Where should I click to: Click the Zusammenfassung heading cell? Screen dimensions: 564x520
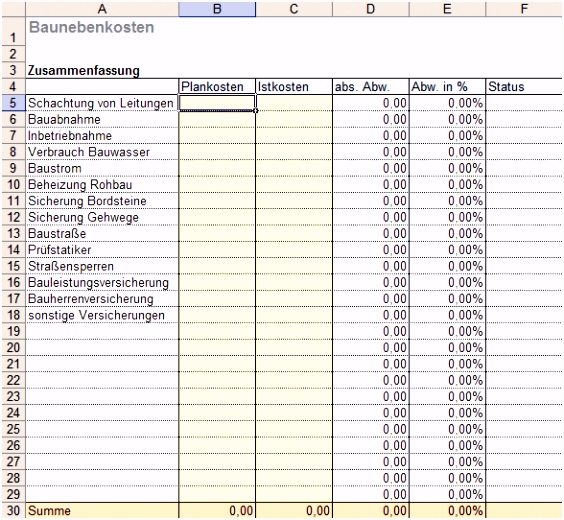pyautogui.click(x=102, y=70)
